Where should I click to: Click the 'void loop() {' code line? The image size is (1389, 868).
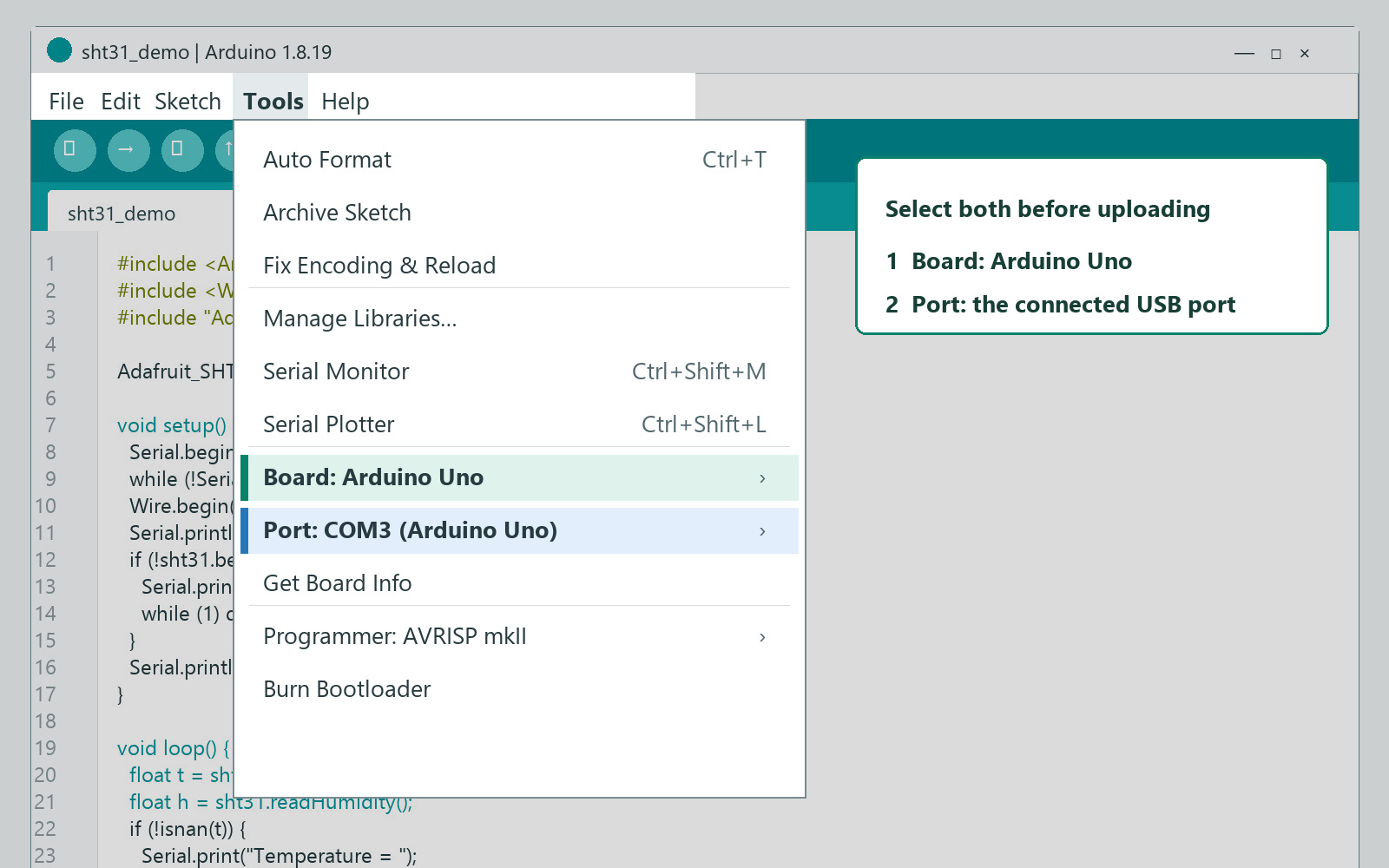click(174, 748)
